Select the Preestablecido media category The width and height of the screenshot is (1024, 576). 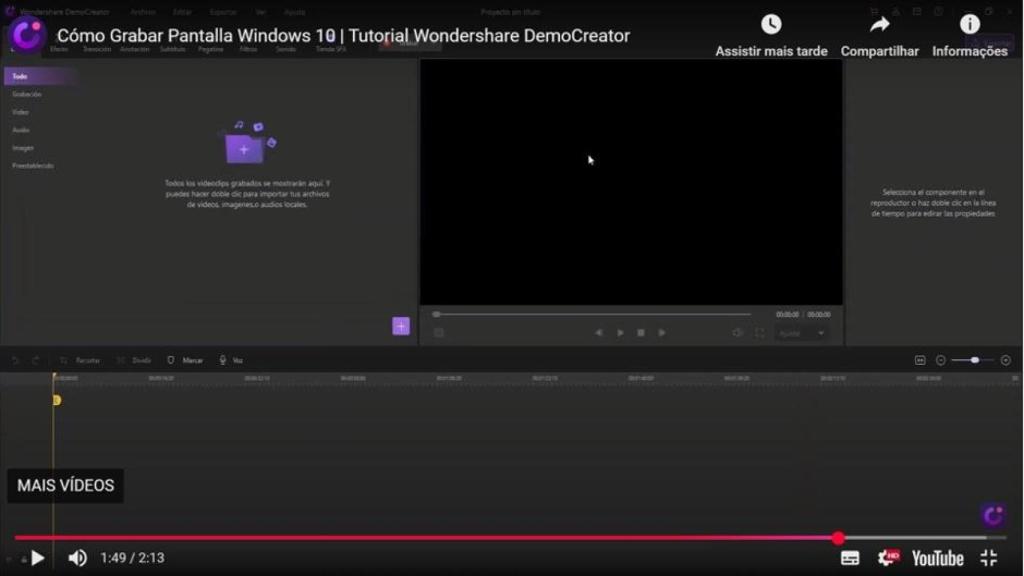pyautogui.click(x=33, y=166)
